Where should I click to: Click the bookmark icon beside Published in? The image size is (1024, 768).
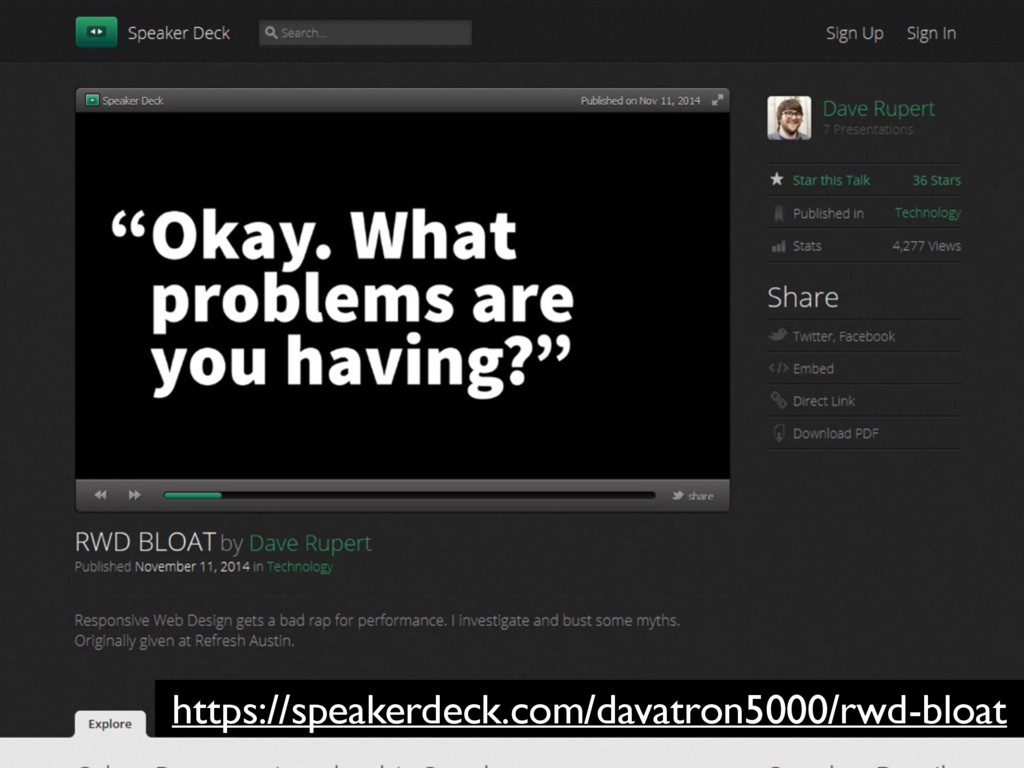[x=778, y=213]
